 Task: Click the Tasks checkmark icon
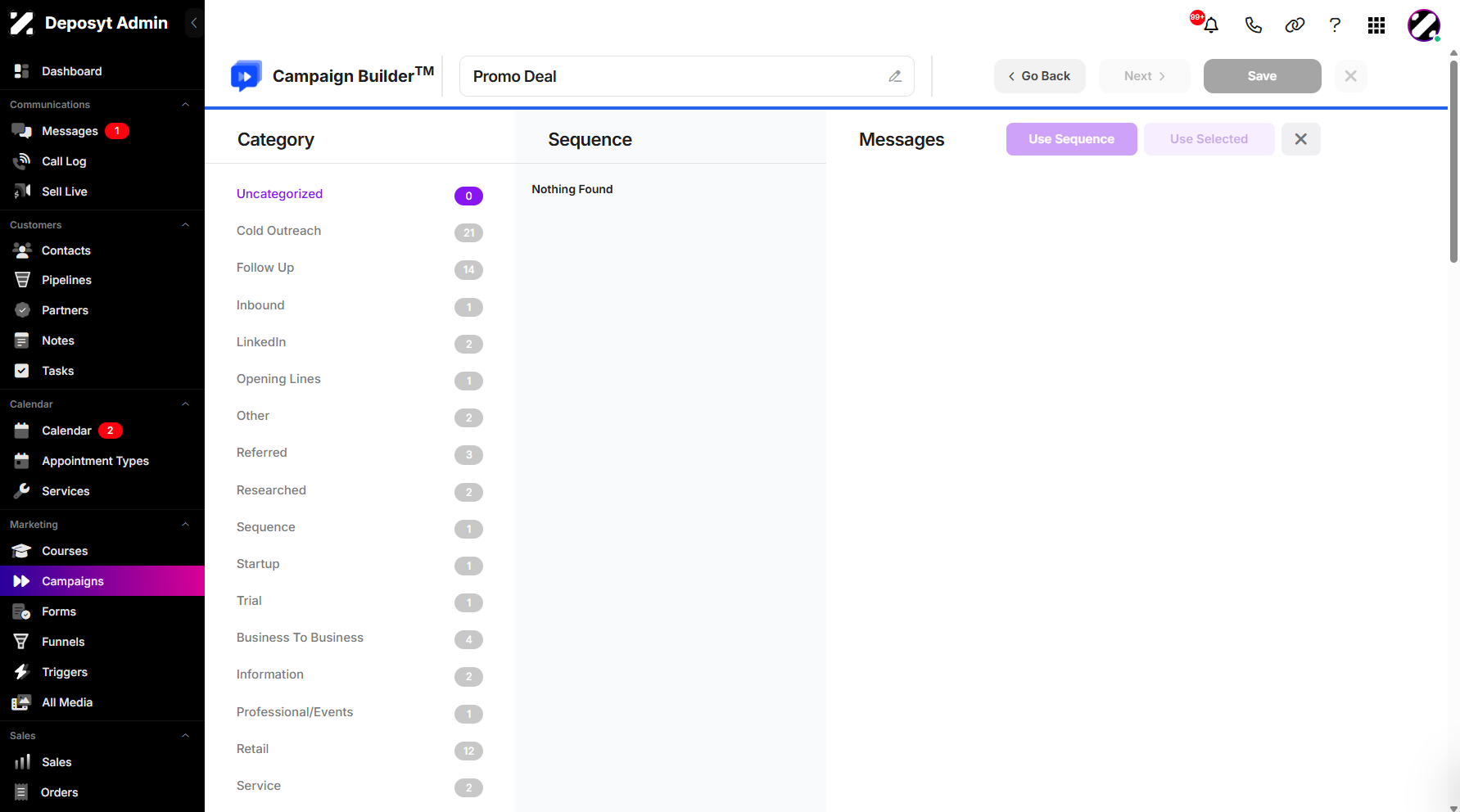(22, 371)
